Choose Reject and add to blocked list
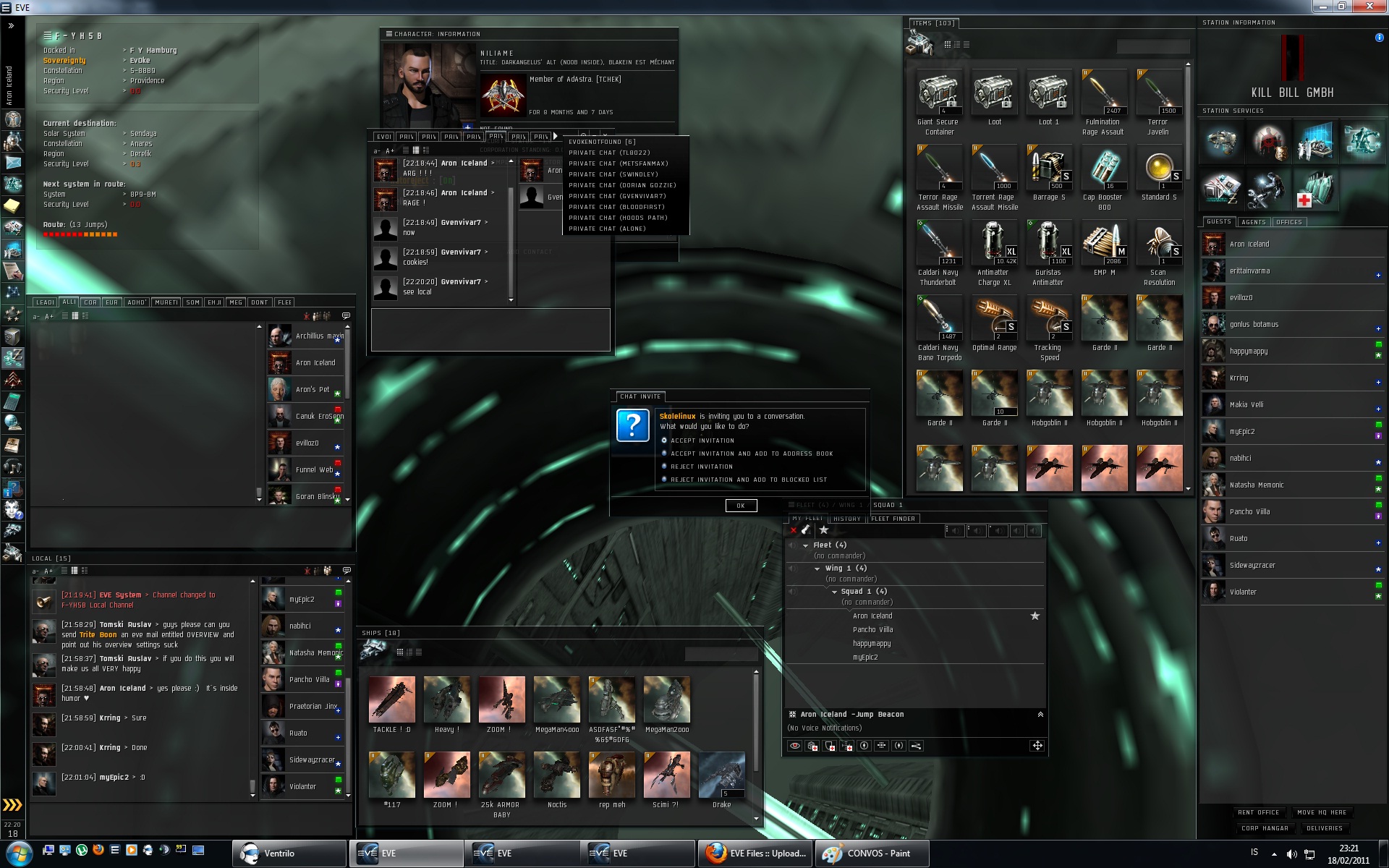Viewport: 1389px width, 868px height. [664, 479]
